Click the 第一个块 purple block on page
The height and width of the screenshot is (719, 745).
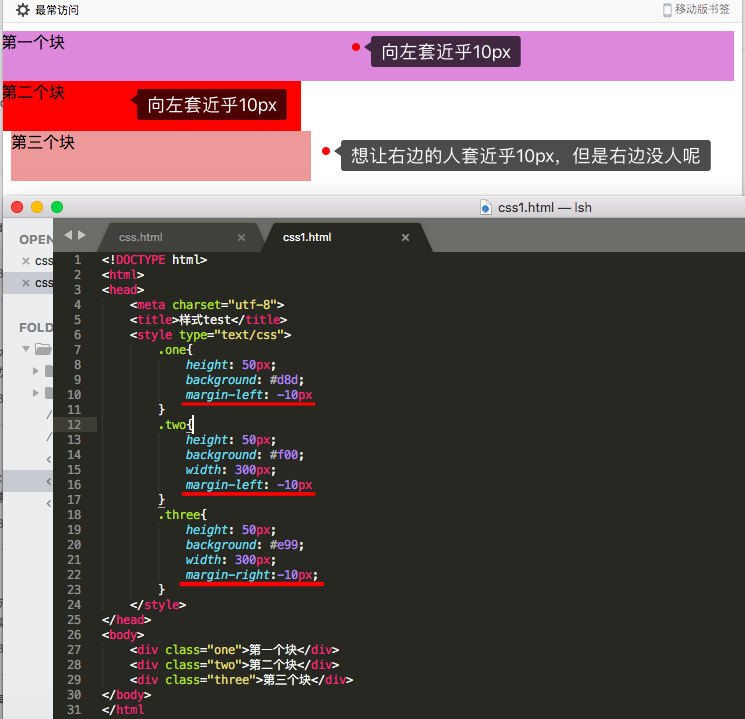pos(368,56)
